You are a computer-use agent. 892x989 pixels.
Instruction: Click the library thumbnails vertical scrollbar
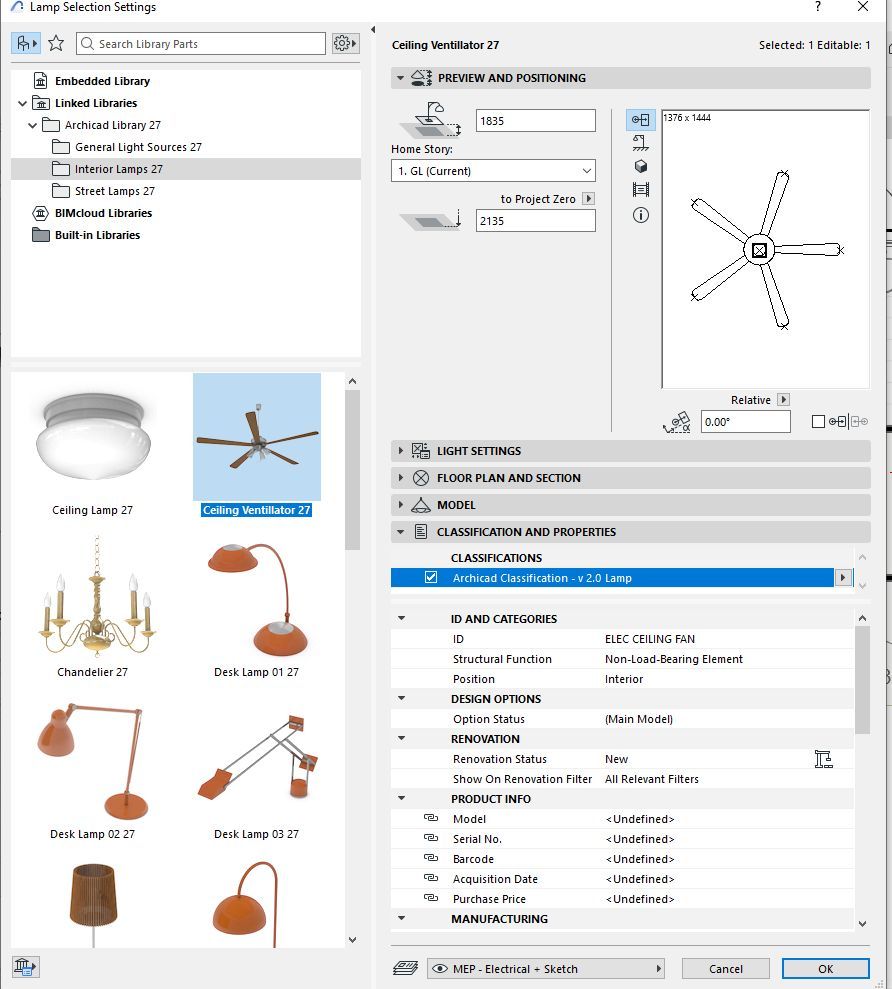[353, 470]
